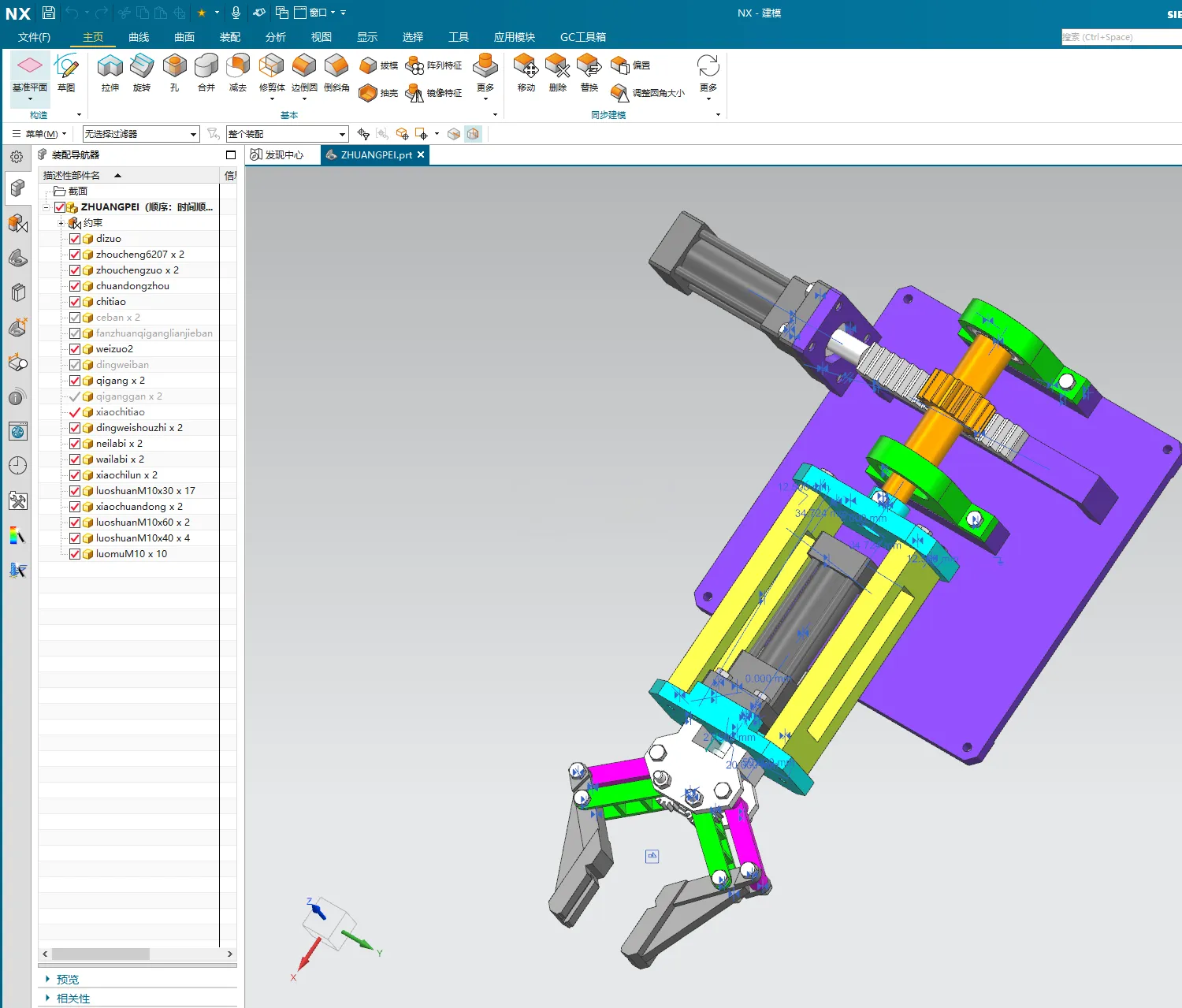Select the 拉伸 (Extrude) tool
This screenshot has width=1182, height=1008.
point(110,73)
